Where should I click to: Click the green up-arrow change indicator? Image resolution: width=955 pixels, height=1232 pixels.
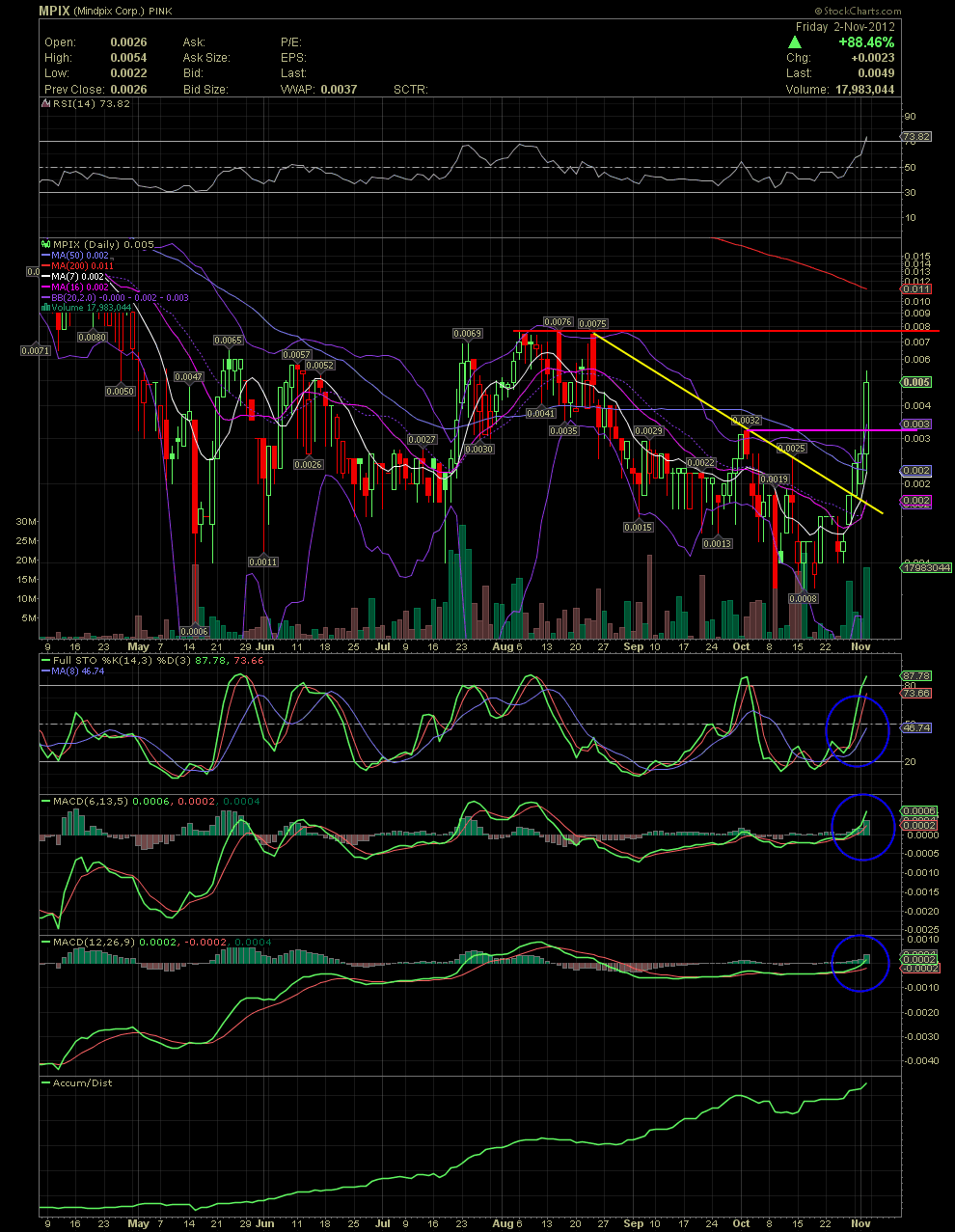coord(796,42)
